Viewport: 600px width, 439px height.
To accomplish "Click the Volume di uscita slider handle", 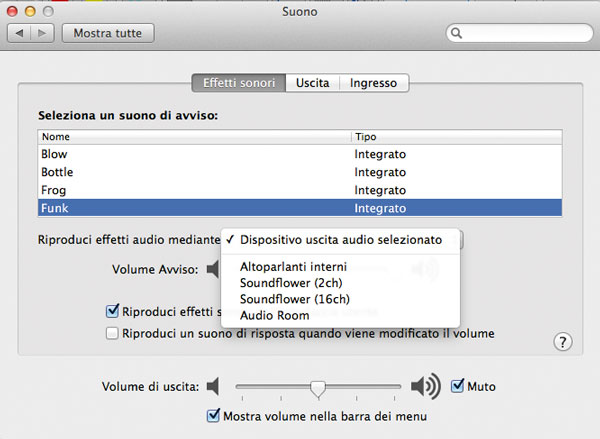I will (318, 388).
